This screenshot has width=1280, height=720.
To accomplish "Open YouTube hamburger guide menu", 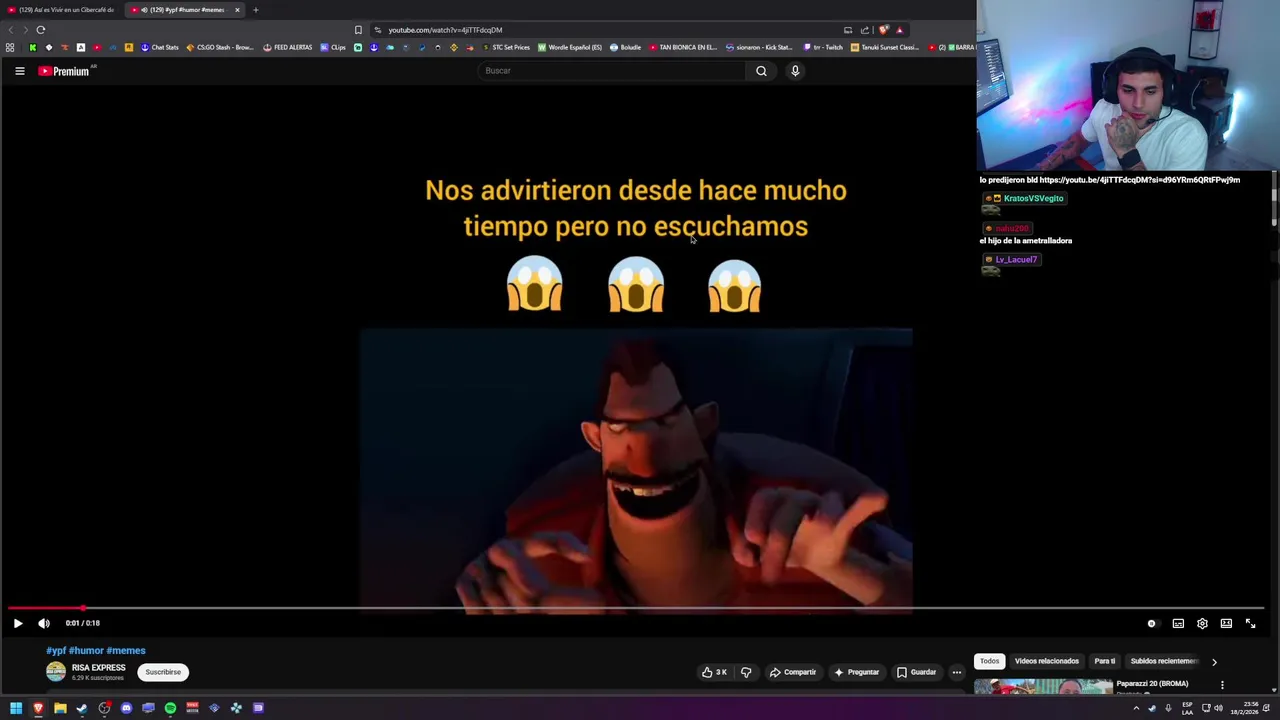I will click(x=19, y=71).
